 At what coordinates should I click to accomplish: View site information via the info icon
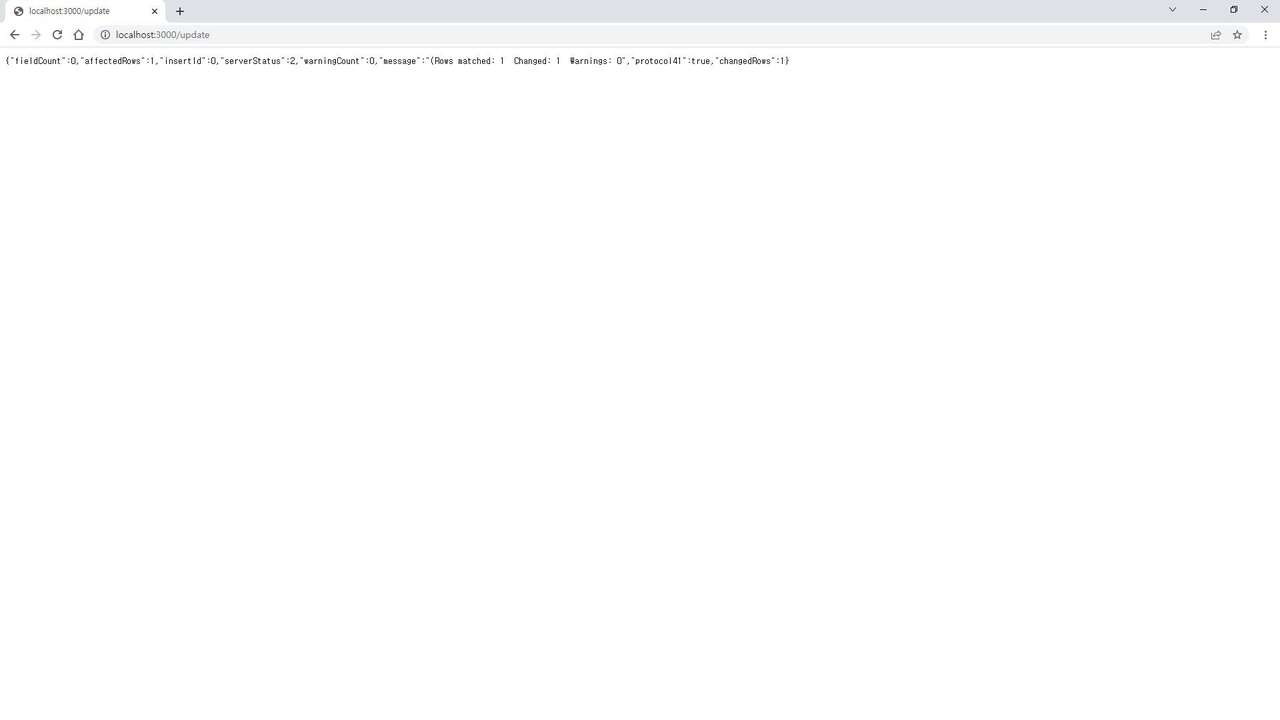[x=105, y=34]
